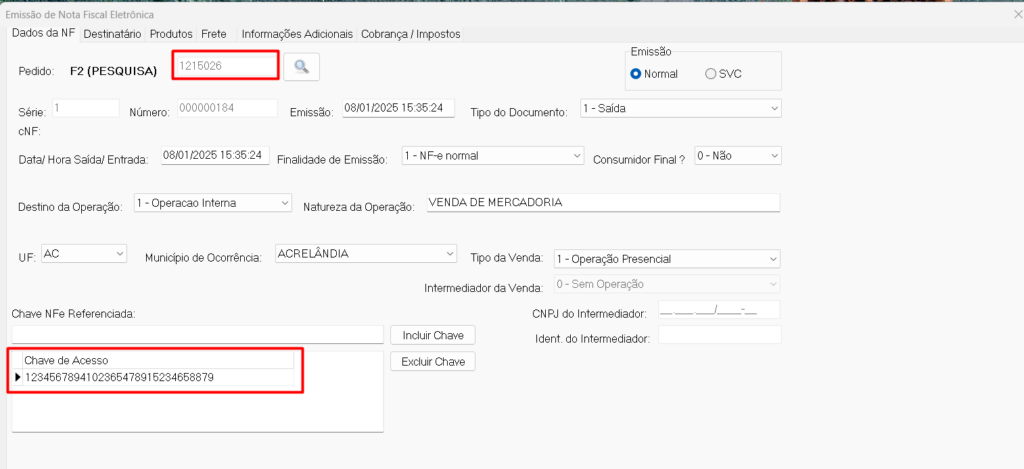Click the magnifying glass search button
The image size is (1024, 469).
(301, 67)
